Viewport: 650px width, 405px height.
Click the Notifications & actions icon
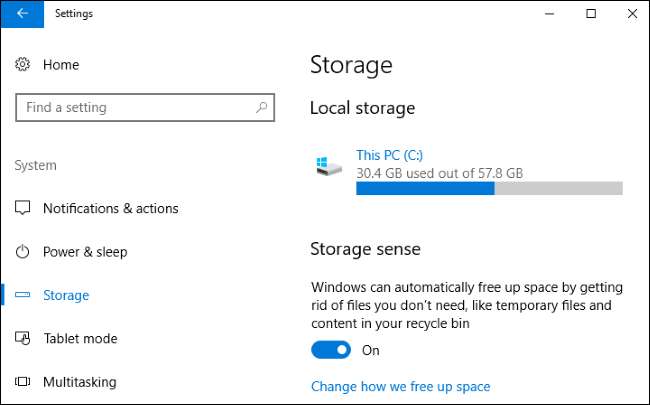(x=23, y=208)
